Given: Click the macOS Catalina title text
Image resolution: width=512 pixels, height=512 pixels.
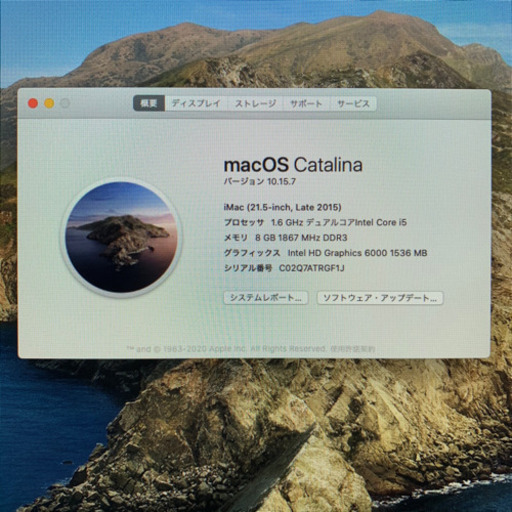Looking at the screenshot, I should pos(293,165).
